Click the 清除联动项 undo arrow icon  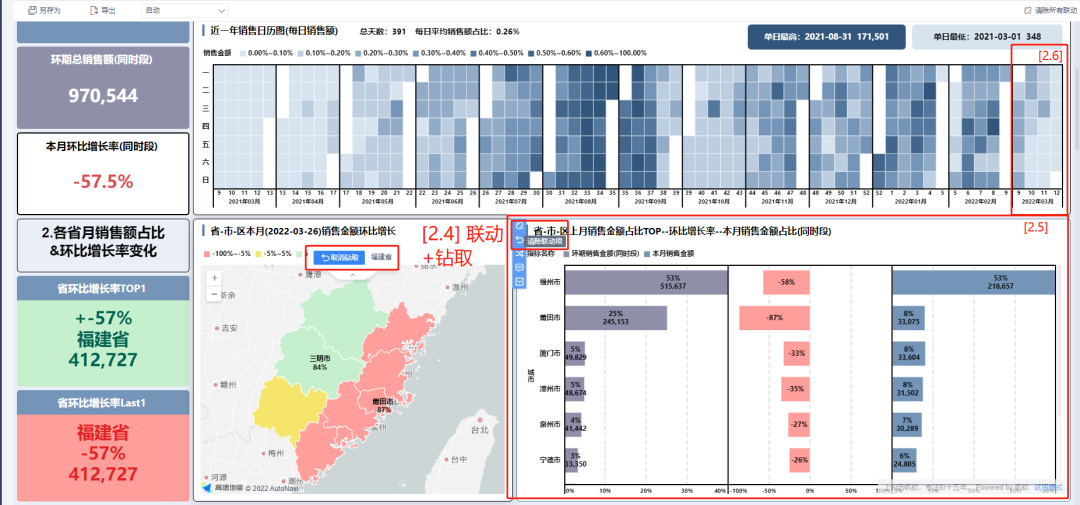519,240
